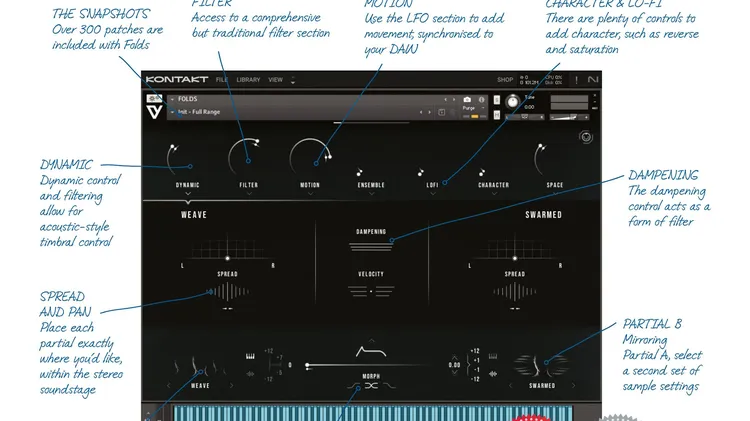Click the Ensemble knob
This screenshot has height=421, width=750.
tap(360, 172)
